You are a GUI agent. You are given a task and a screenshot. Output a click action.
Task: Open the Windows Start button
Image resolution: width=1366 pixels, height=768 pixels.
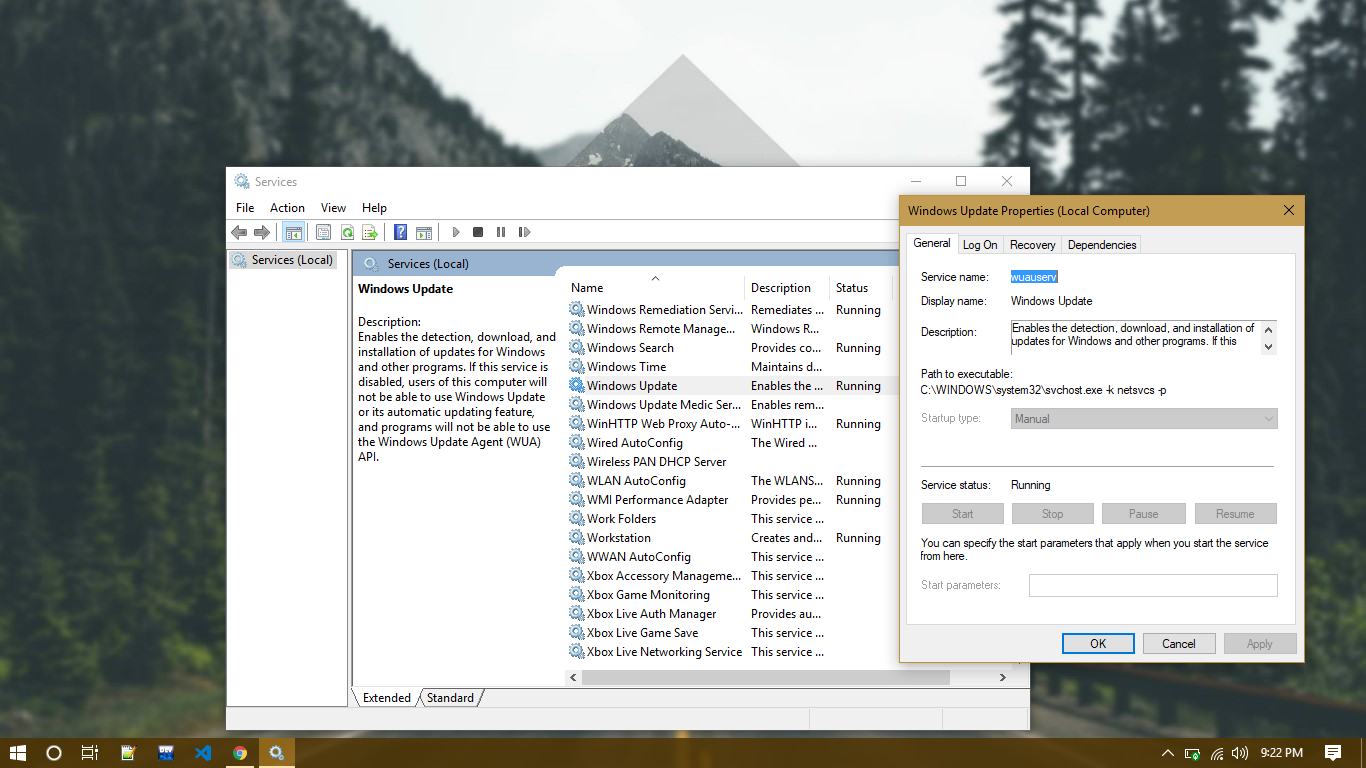17,753
